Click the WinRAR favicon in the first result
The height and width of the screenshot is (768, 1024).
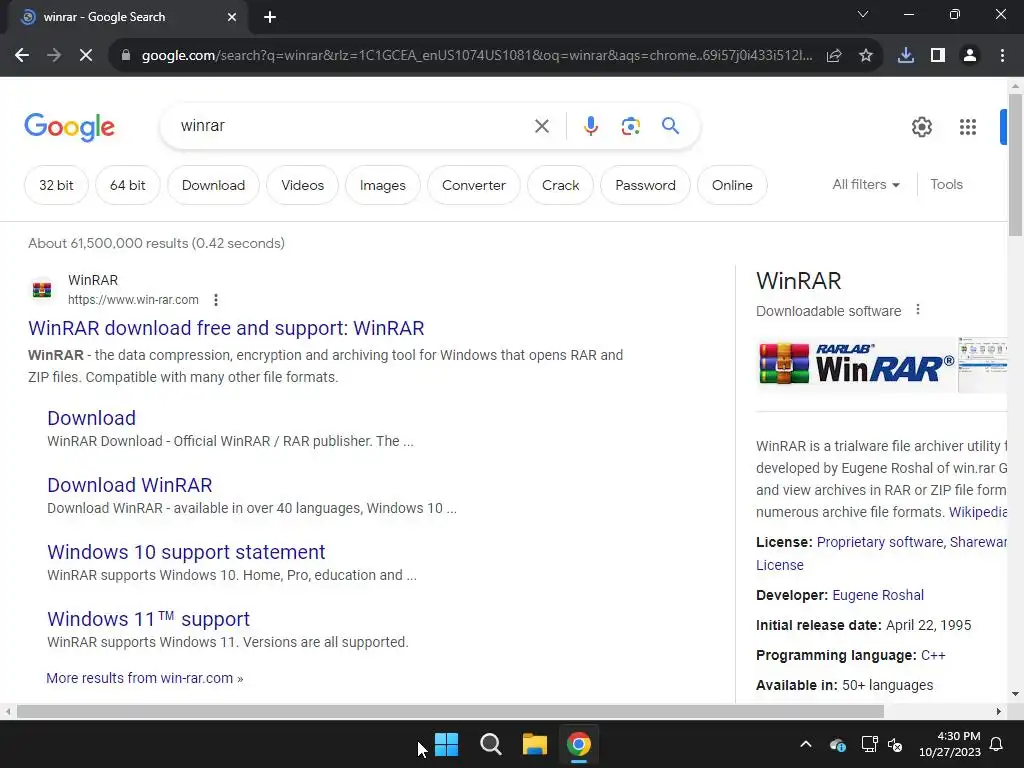click(x=42, y=289)
